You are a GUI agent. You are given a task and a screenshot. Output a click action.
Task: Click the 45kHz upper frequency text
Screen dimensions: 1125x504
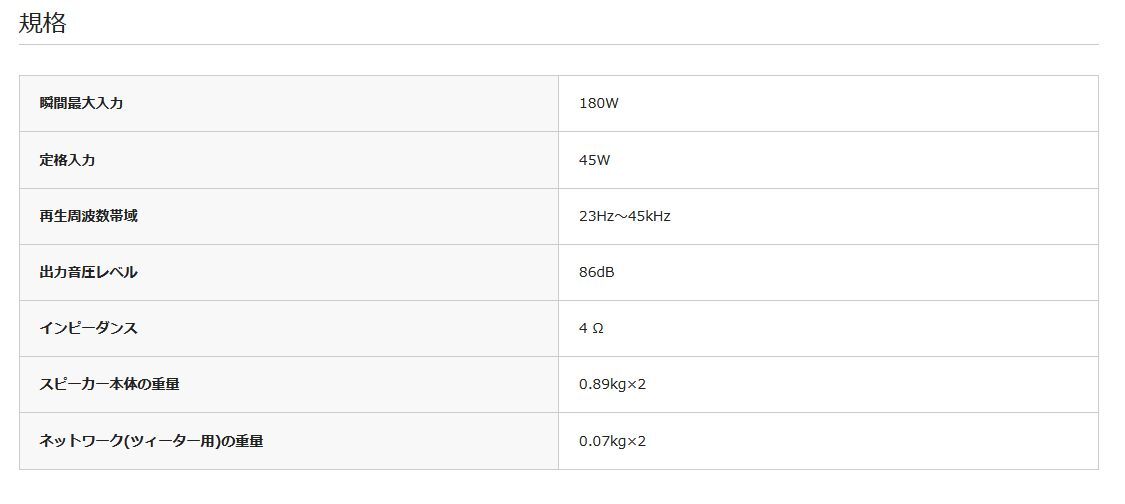tap(650, 216)
